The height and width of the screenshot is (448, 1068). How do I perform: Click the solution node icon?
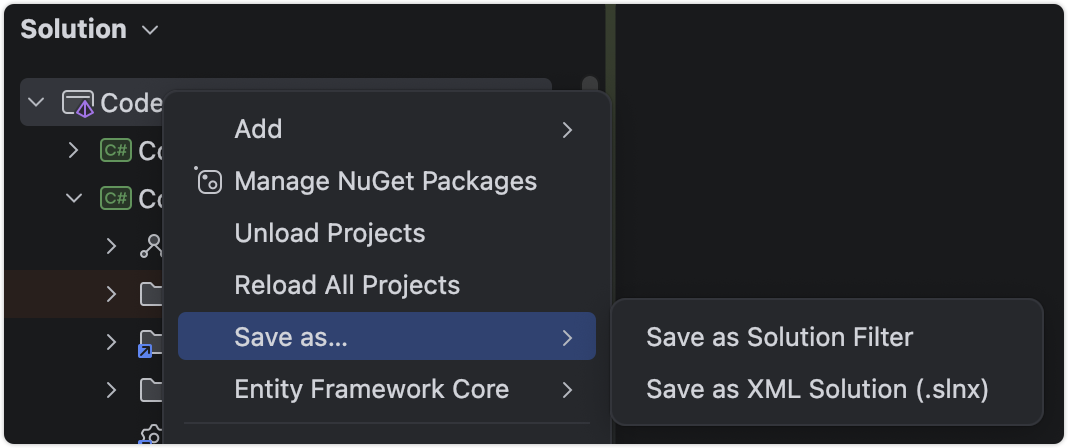coord(78,103)
